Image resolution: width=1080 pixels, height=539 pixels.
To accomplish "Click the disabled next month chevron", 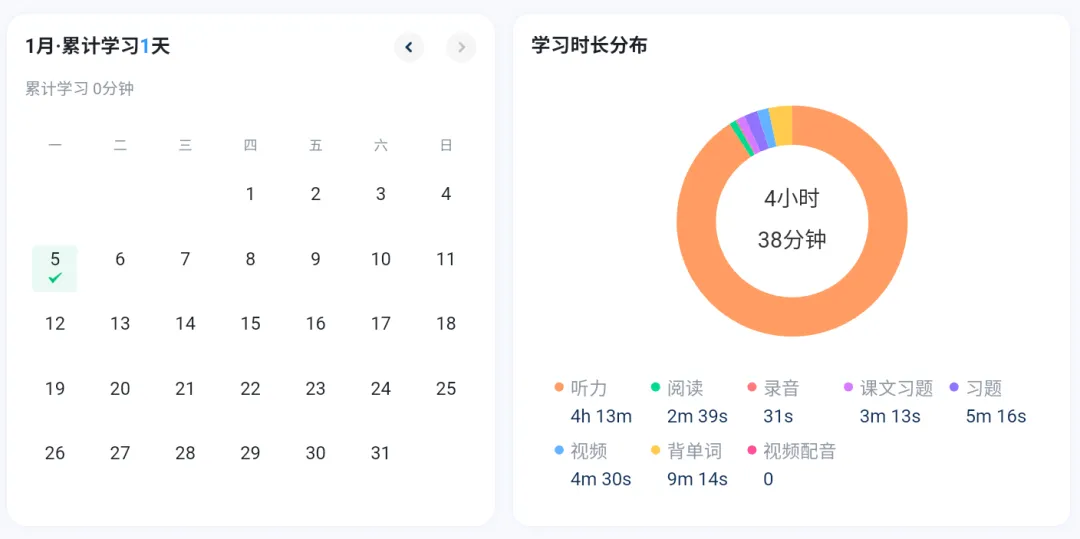I will tap(461, 47).
